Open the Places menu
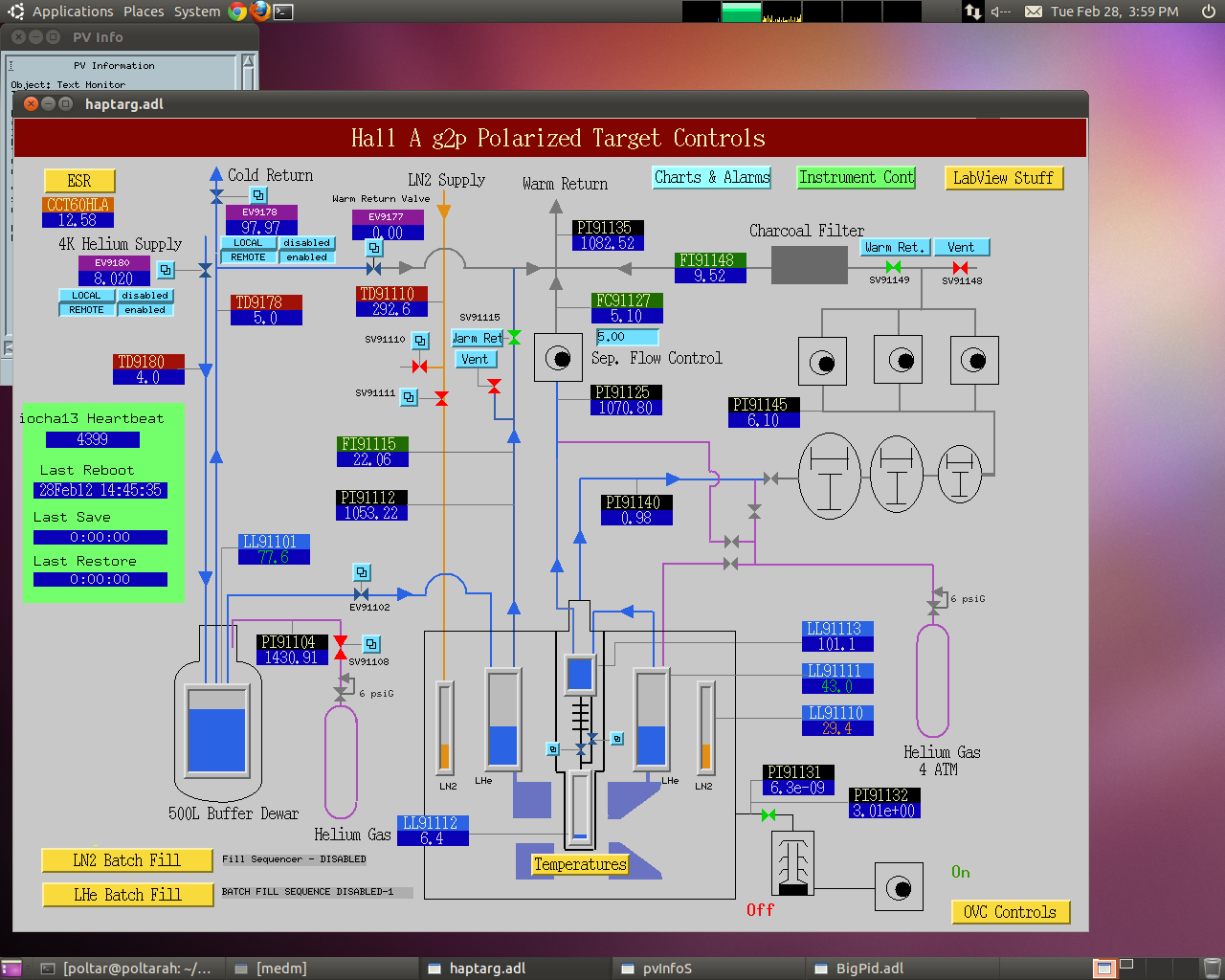Screen dimensions: 1225x980 pyautogui.click(x=144, y=11)
